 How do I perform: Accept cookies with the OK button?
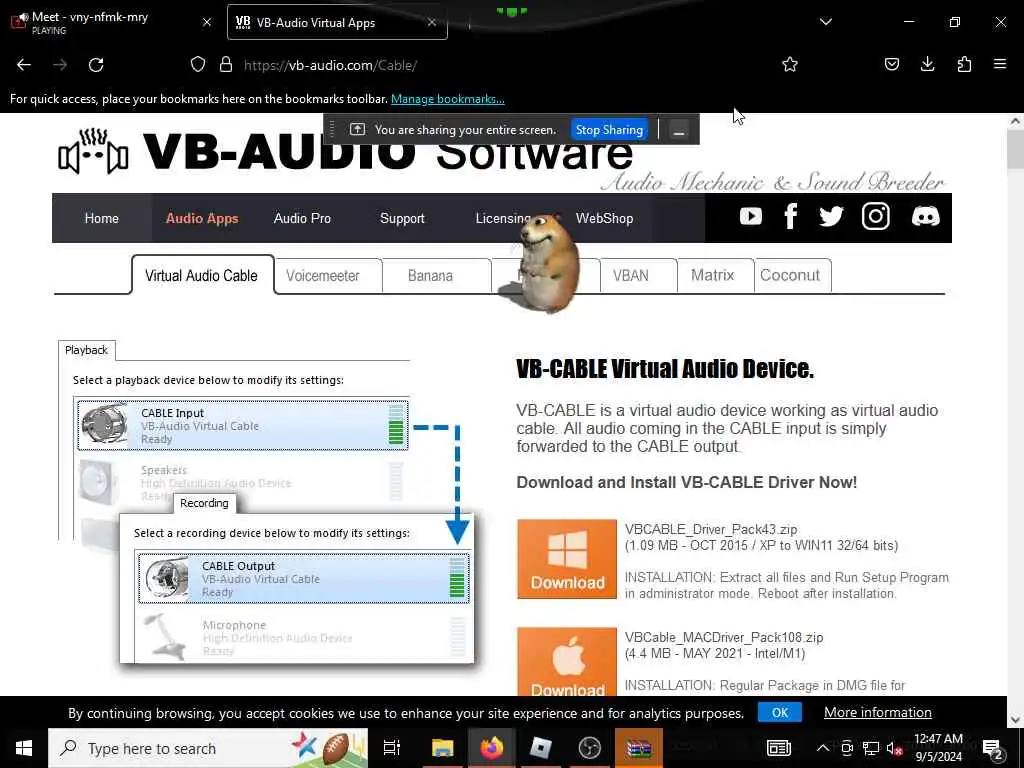[x=780, y=712]
